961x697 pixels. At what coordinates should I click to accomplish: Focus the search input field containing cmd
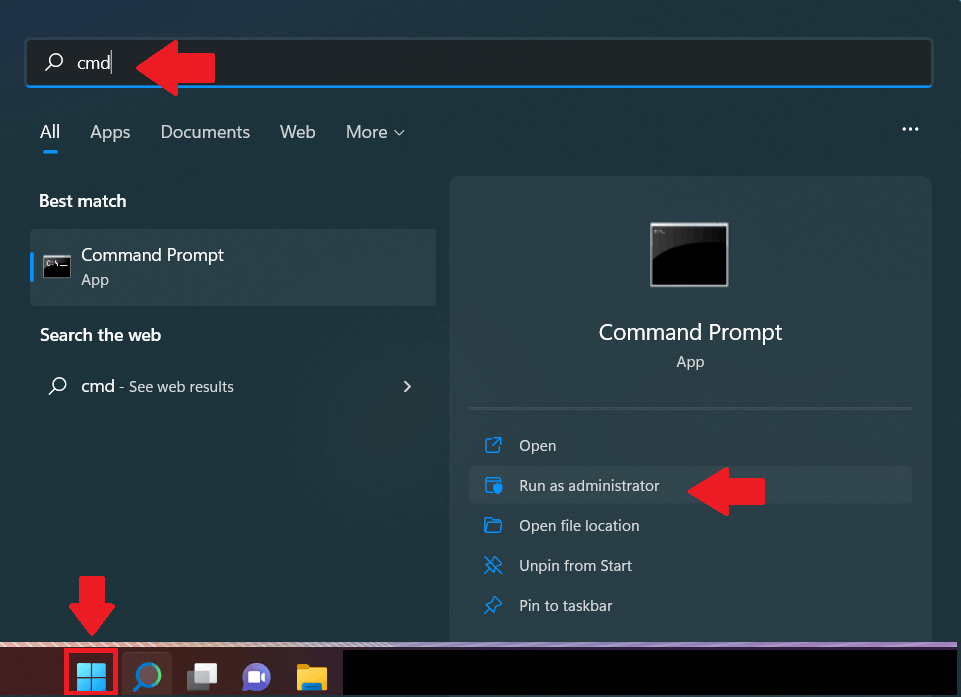[478, 63]
